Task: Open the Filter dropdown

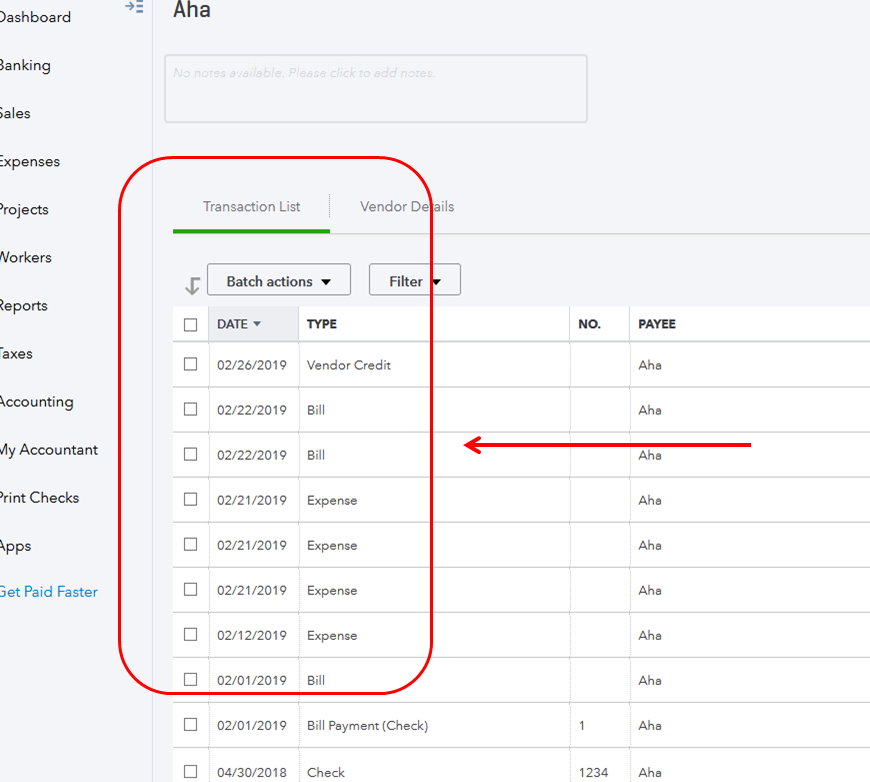Action: [x=414, y=281]
